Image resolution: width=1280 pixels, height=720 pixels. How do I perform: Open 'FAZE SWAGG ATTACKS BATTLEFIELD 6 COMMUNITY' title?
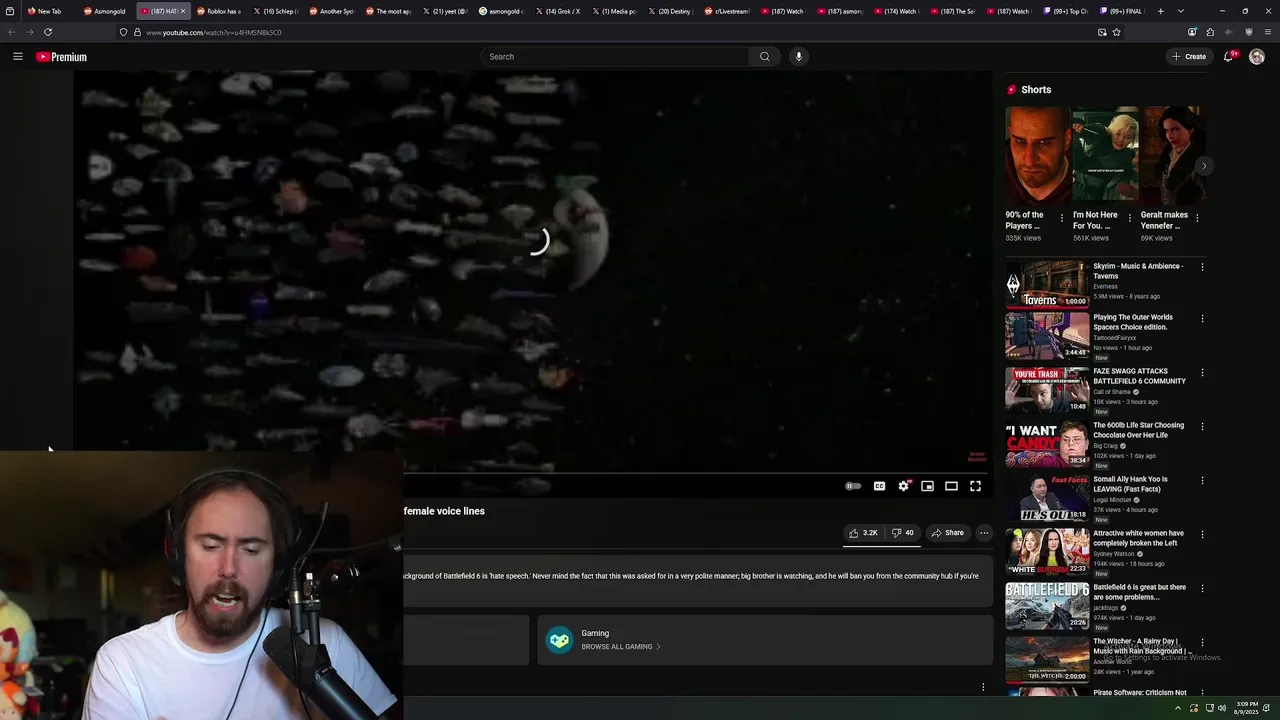(1139, 376)
